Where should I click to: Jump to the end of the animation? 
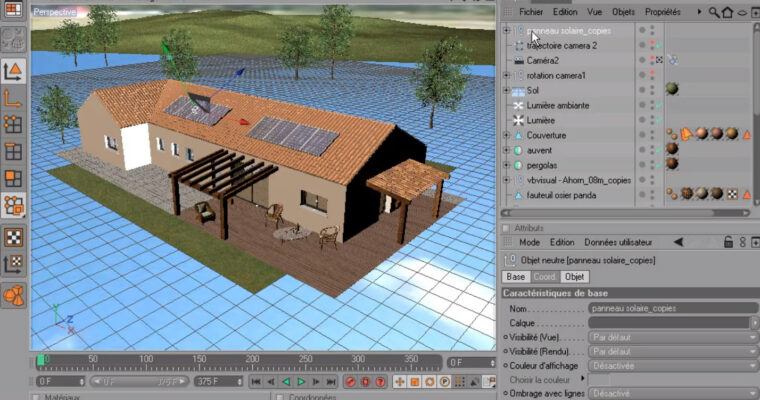pos(331,382)
